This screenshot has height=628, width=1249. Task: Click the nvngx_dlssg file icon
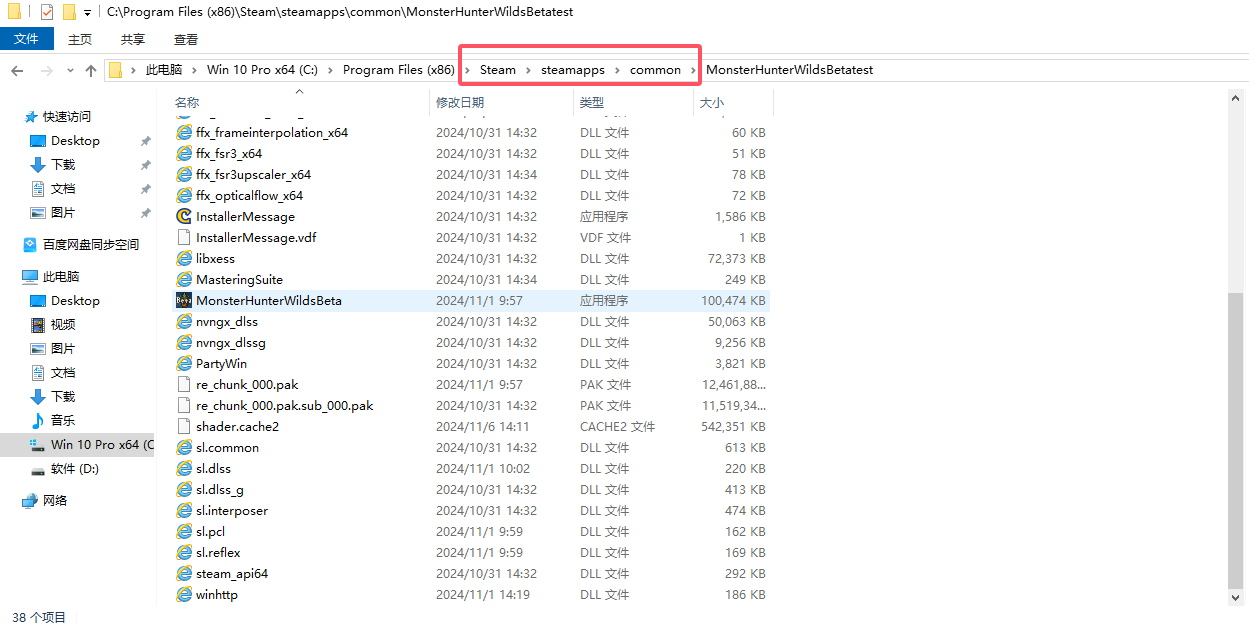pyautogui.click(x=184, y=343)
